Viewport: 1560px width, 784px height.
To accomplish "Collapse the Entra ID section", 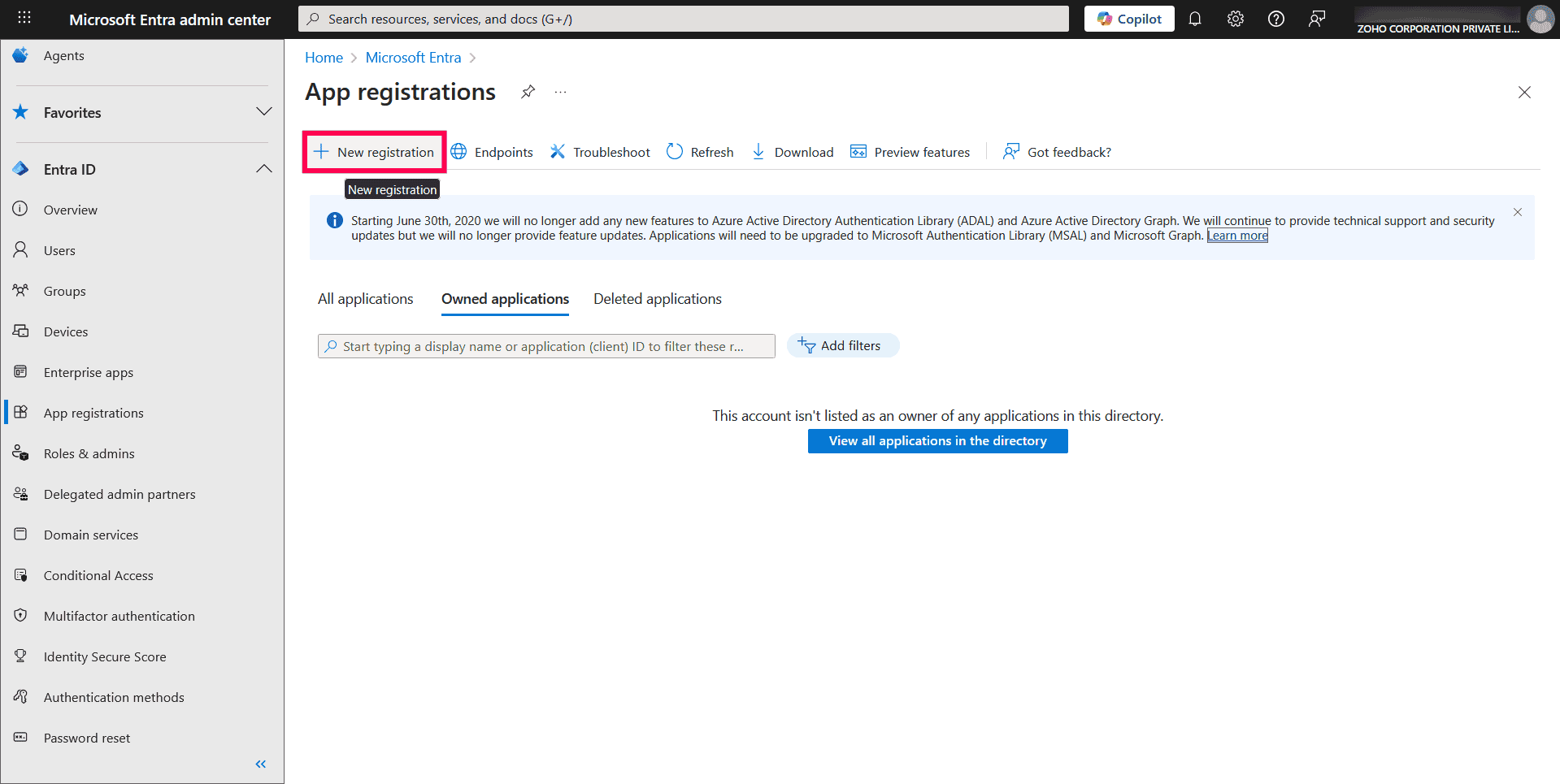I will coord(263,168).
